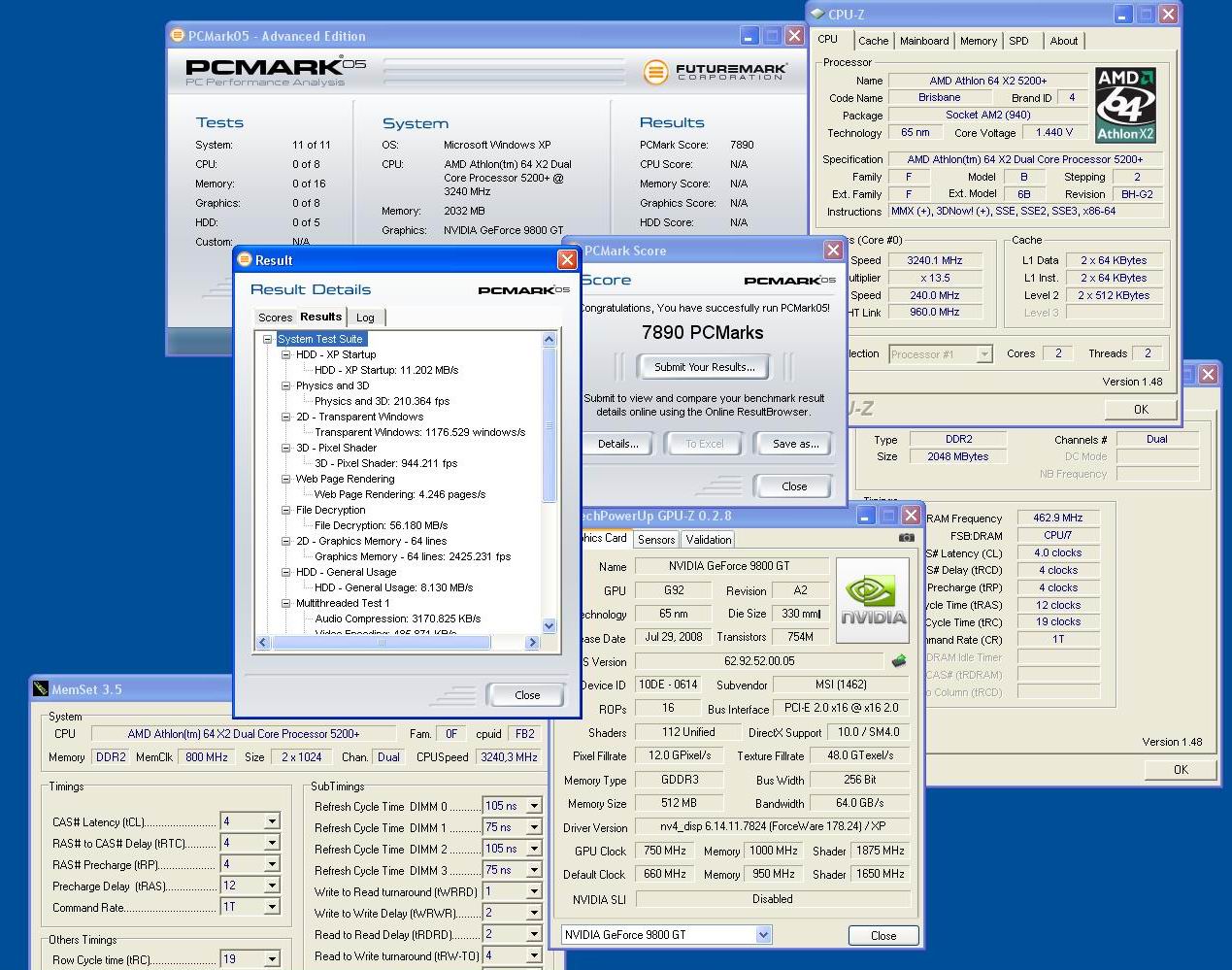1232x970 pixels.
Task: Click the GPU-Z screenshot camera icon
Action: point(906,538)
